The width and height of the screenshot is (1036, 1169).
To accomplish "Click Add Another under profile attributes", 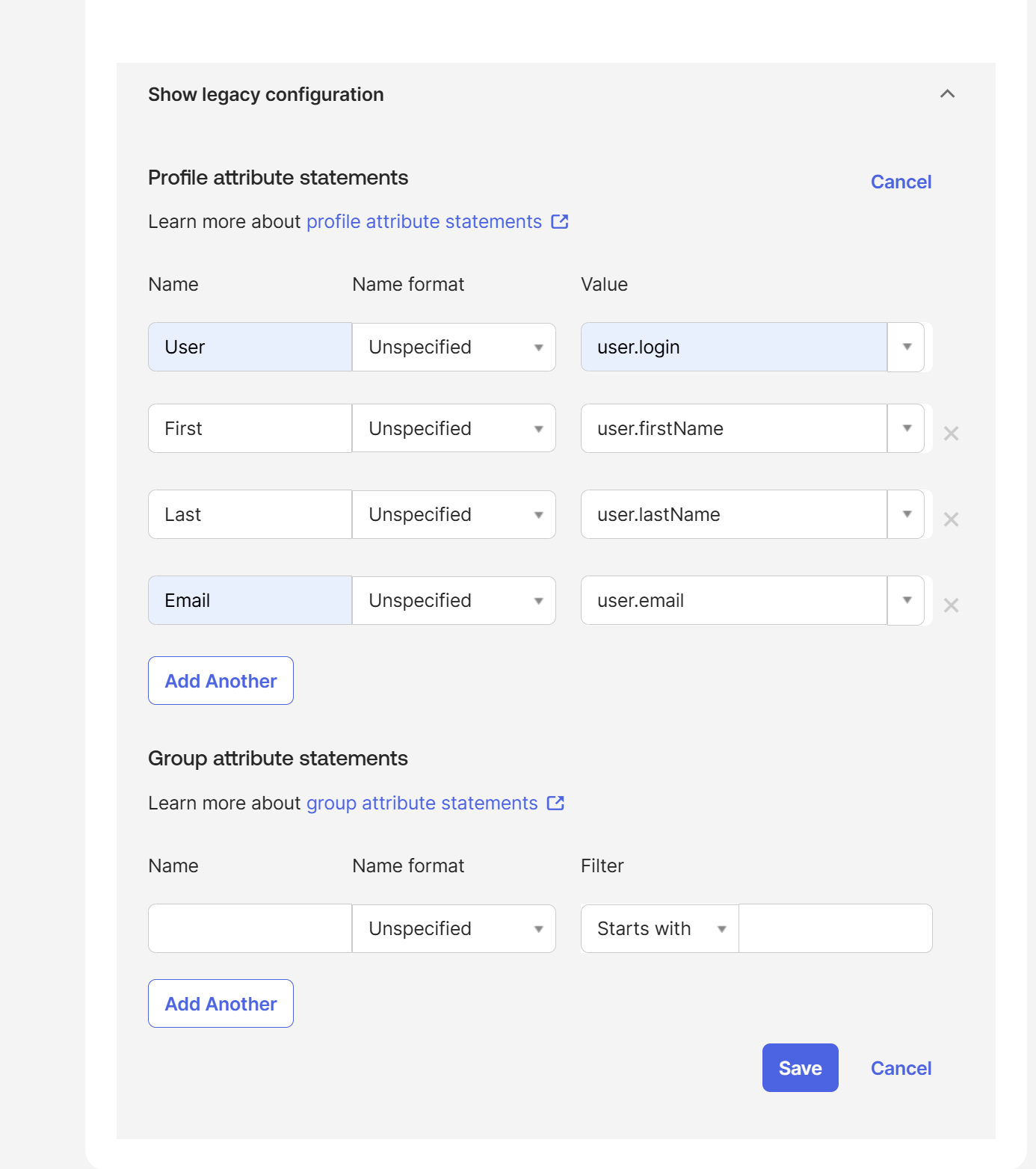I will click(221, 681).
